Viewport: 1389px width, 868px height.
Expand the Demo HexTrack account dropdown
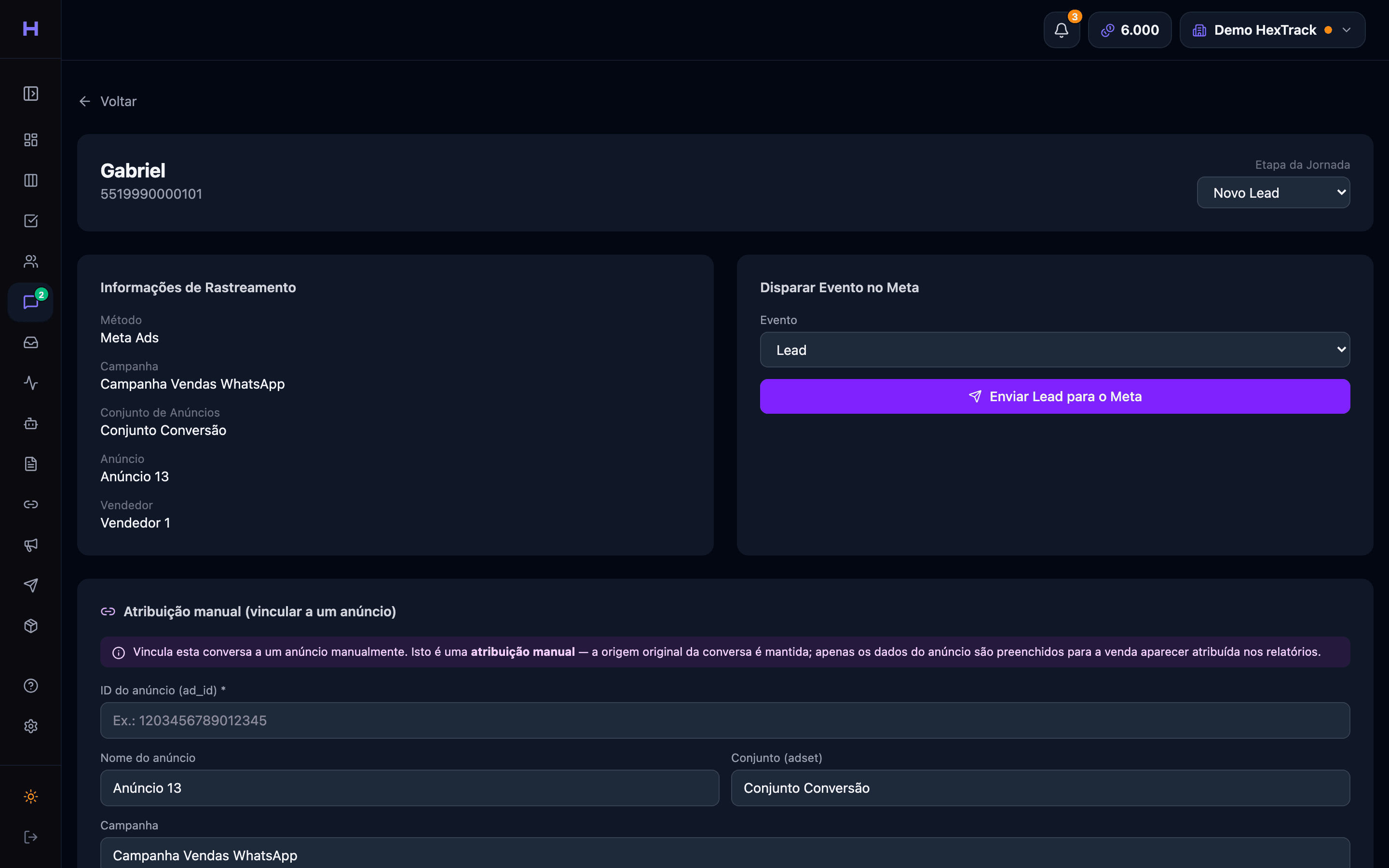click(1272, 30)
